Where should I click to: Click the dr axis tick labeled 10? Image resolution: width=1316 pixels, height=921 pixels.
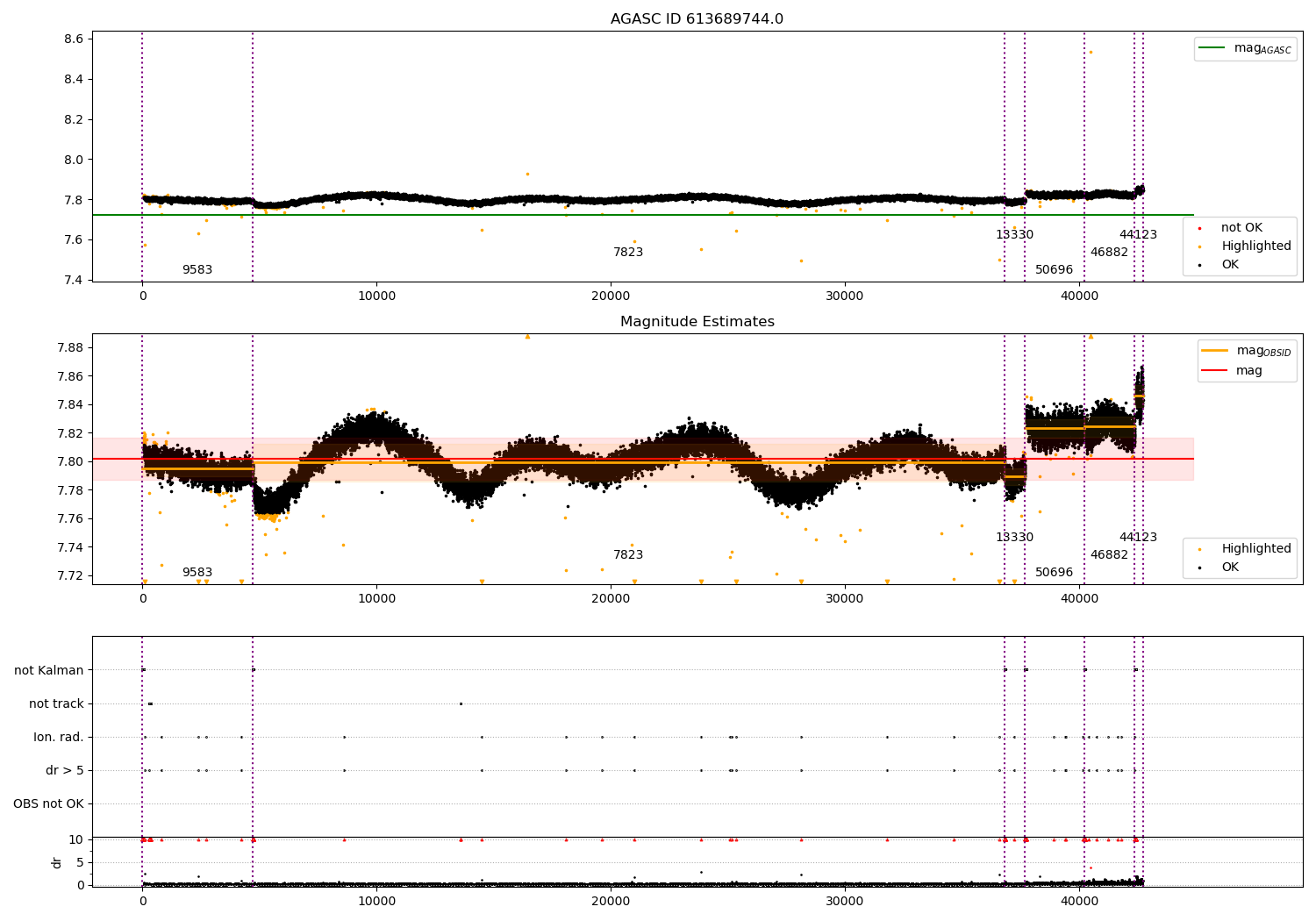coord(76,840)
